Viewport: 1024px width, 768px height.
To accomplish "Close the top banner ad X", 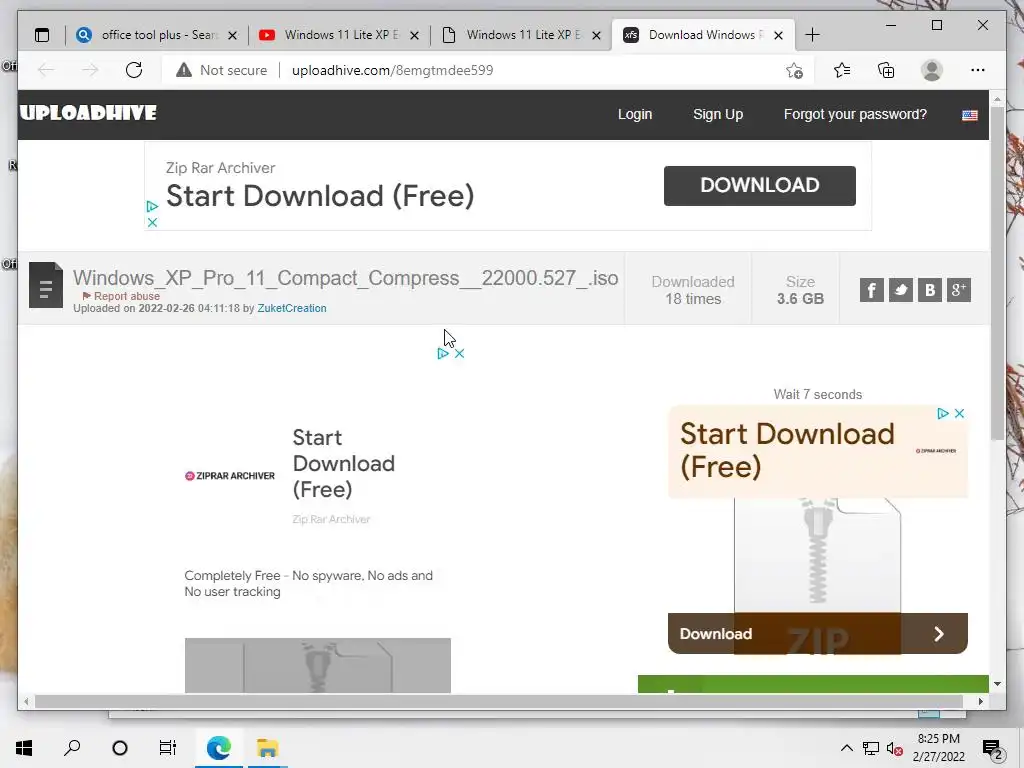I will 152,223.
